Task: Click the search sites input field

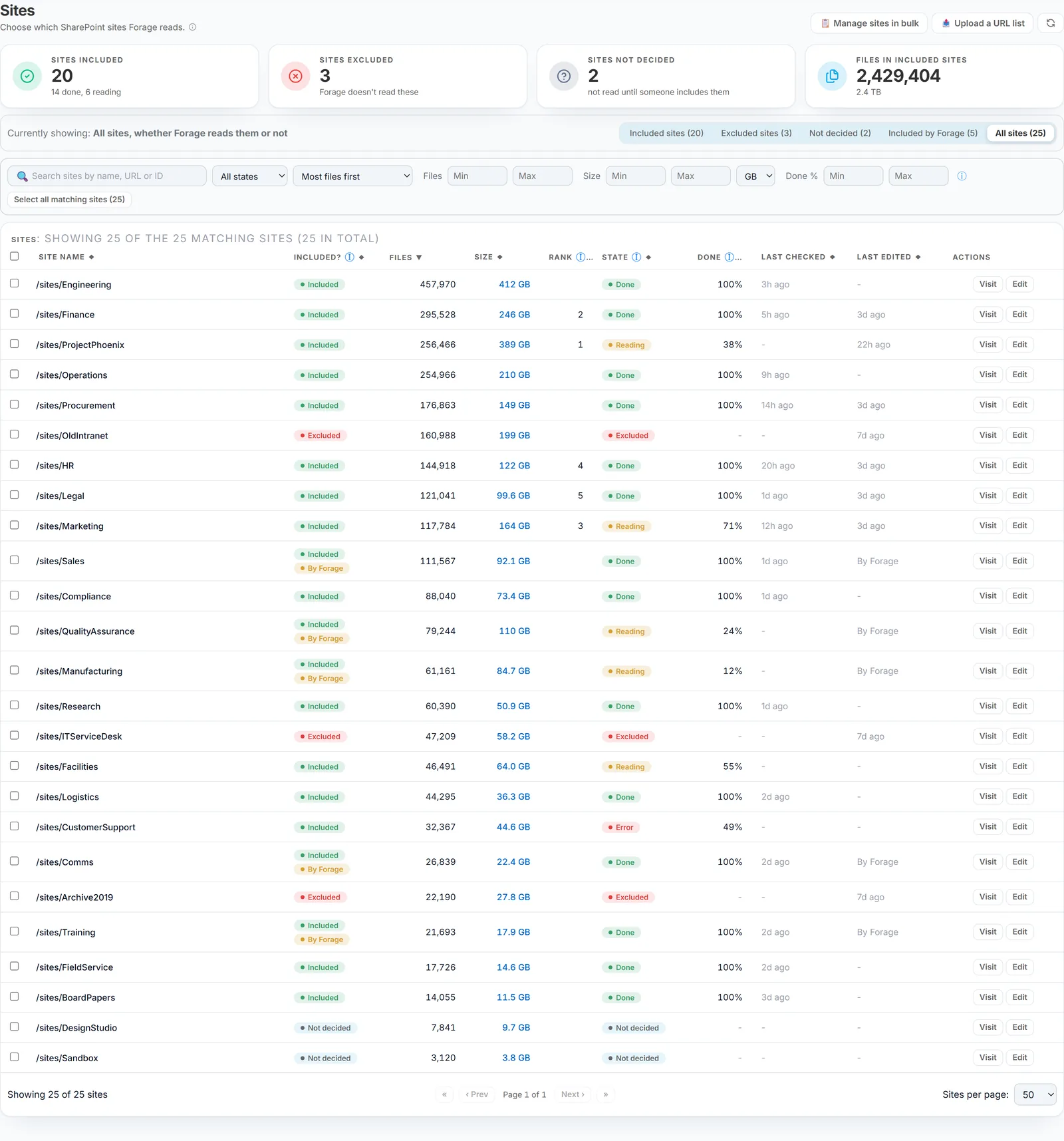Action: (x=107, y=176)
